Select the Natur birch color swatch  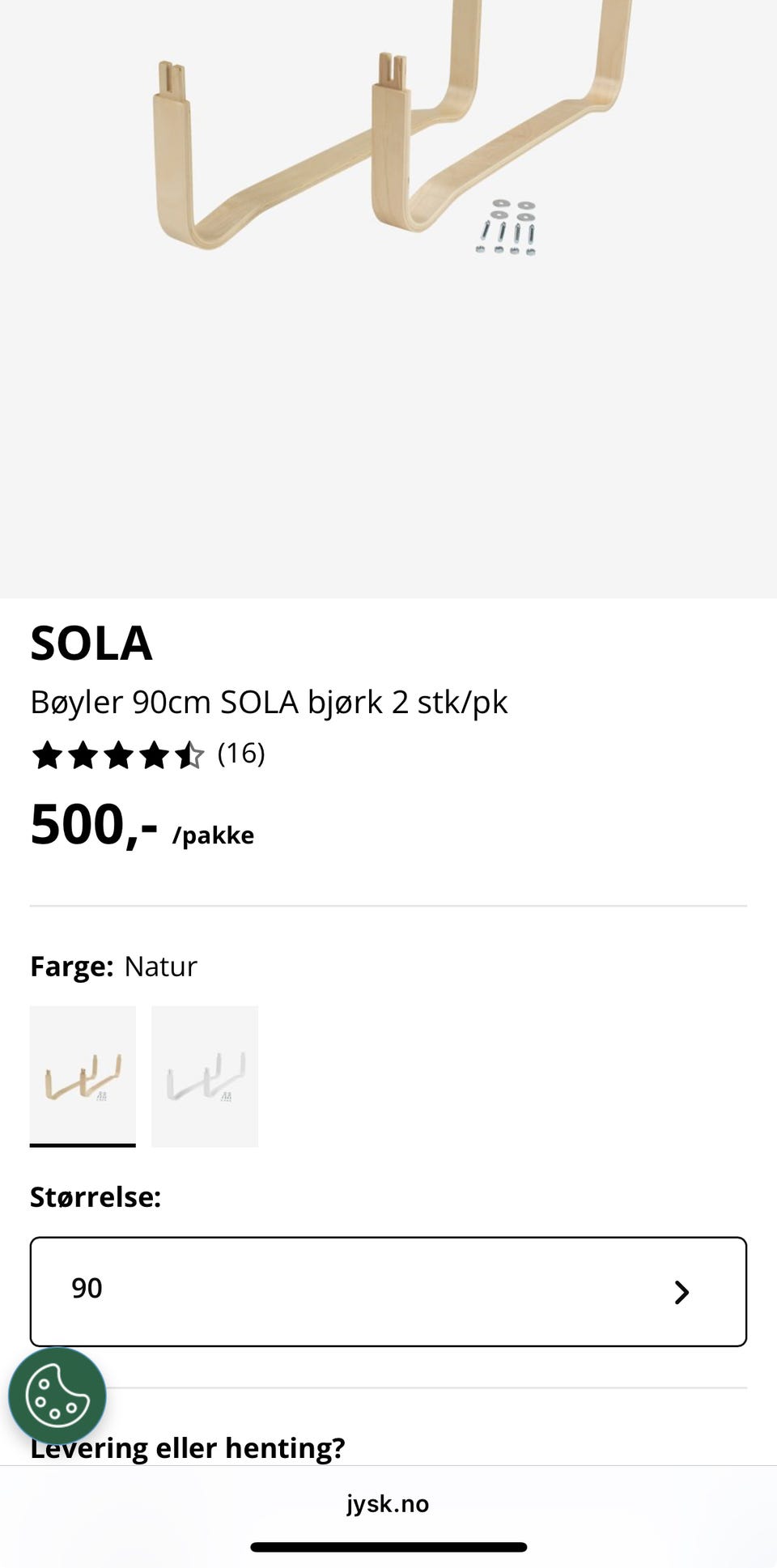(83, 1075)
